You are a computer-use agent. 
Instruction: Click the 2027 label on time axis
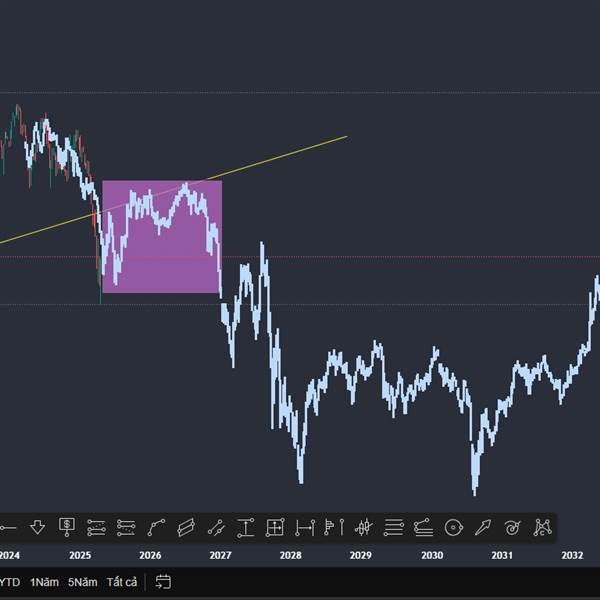(220, 555)
